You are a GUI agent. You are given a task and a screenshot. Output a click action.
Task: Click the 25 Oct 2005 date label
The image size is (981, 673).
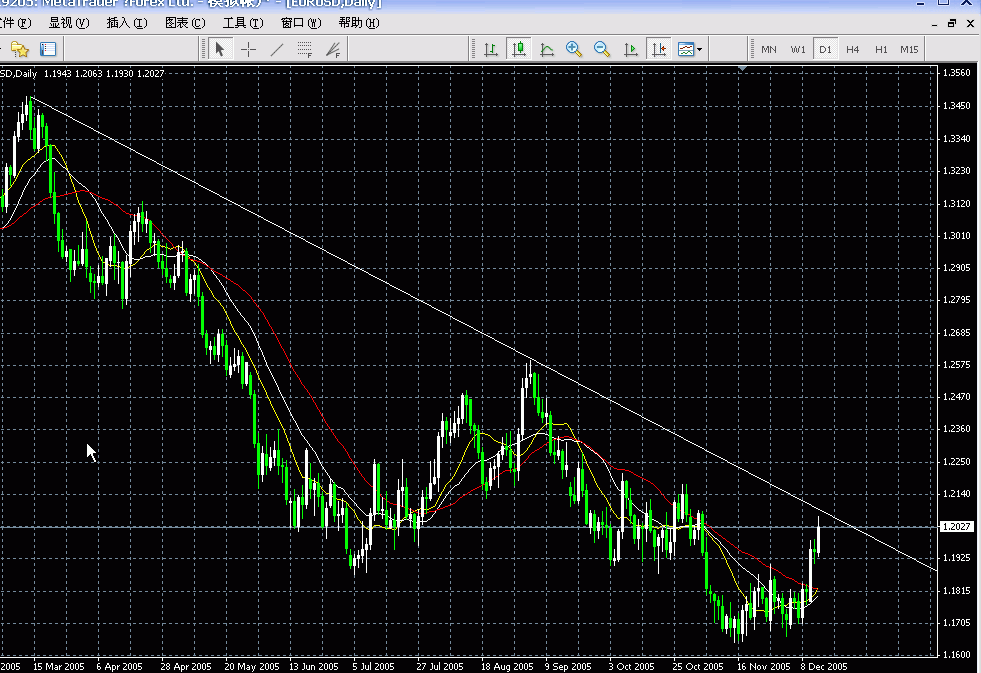[x=698, y=667]
